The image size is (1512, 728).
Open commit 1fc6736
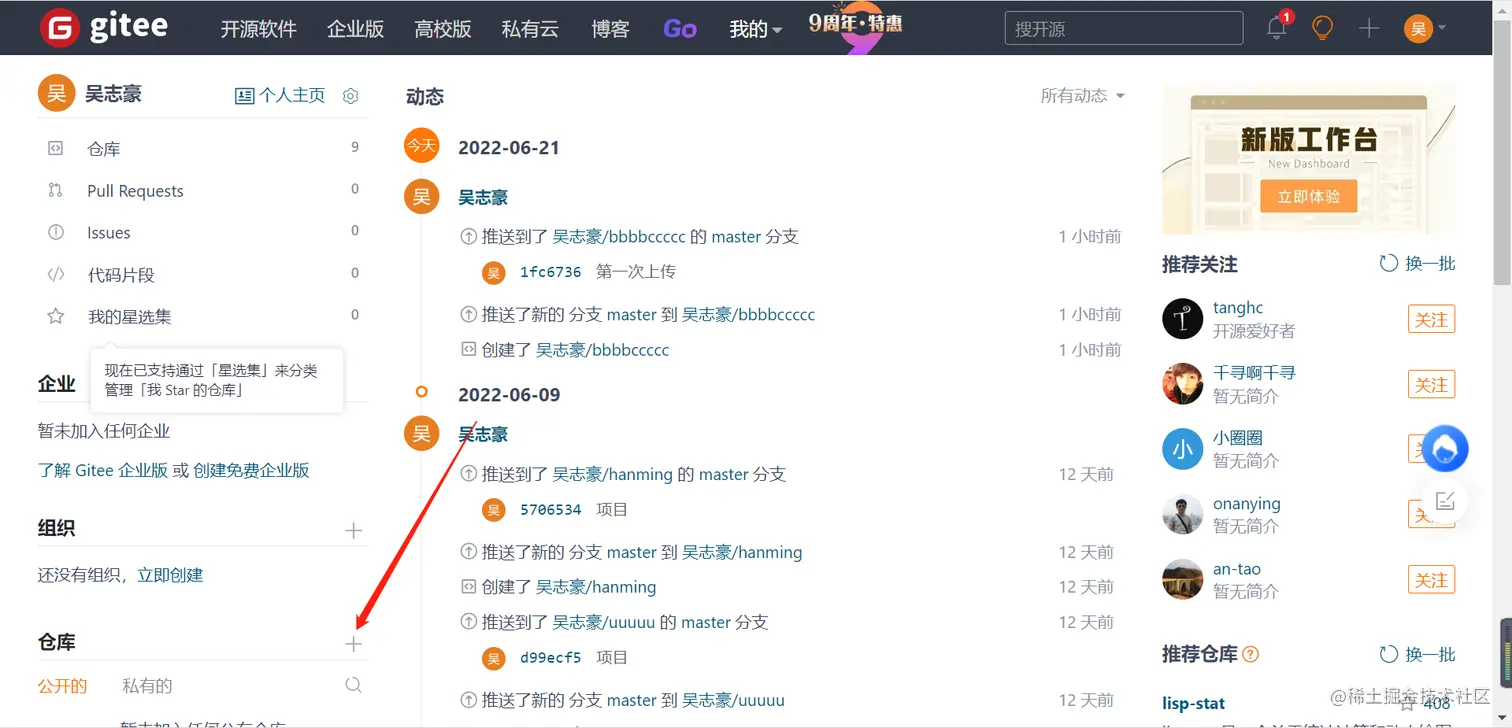pos(550,272)
